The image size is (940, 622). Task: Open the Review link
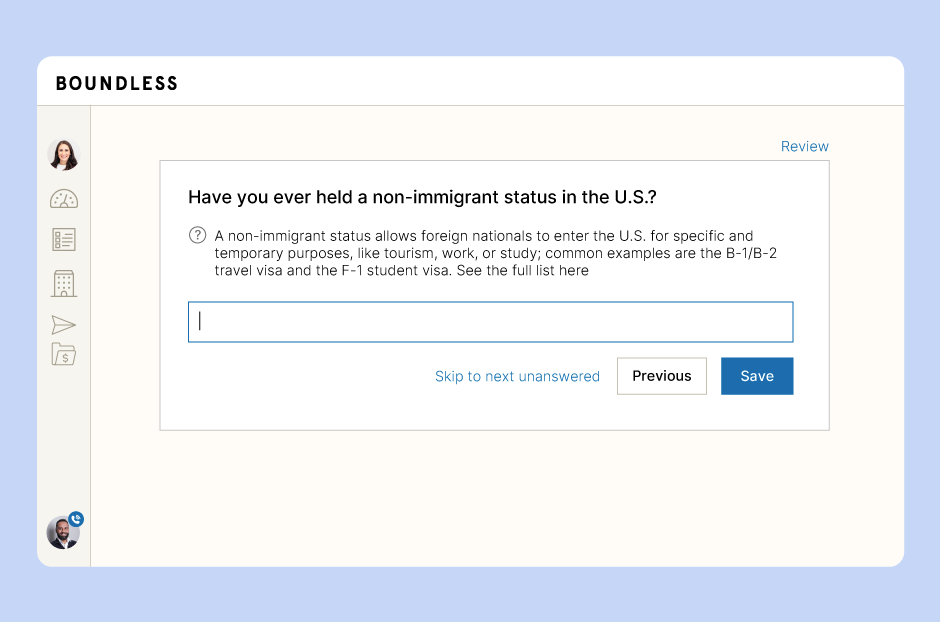tap(805, 146)
